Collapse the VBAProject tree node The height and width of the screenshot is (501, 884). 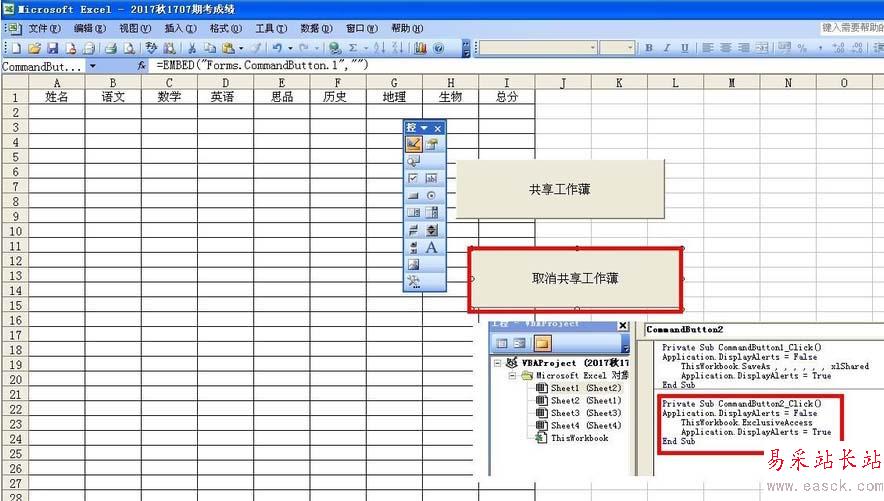(x=497, y=363)
